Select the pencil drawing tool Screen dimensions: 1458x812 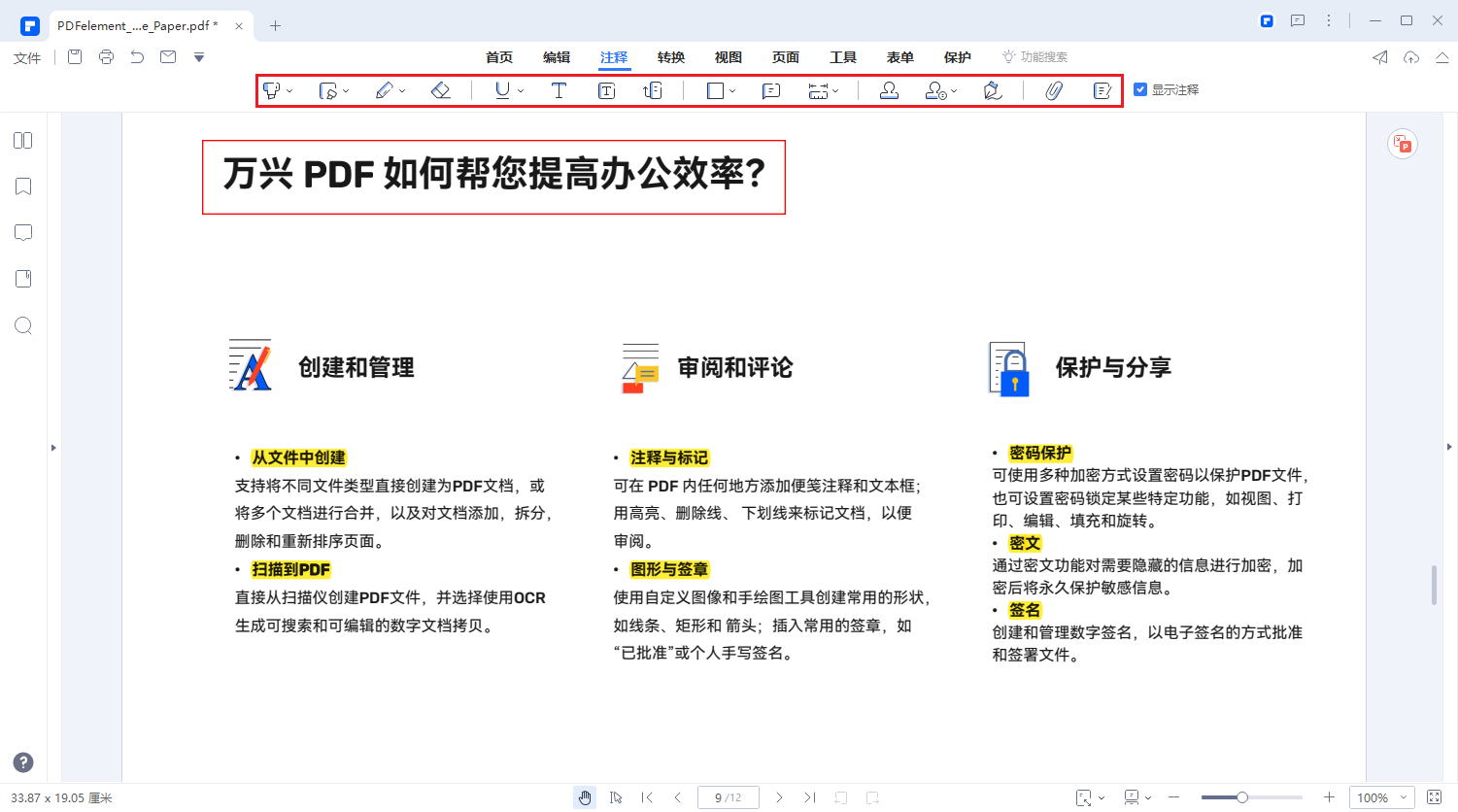(384, 90)
